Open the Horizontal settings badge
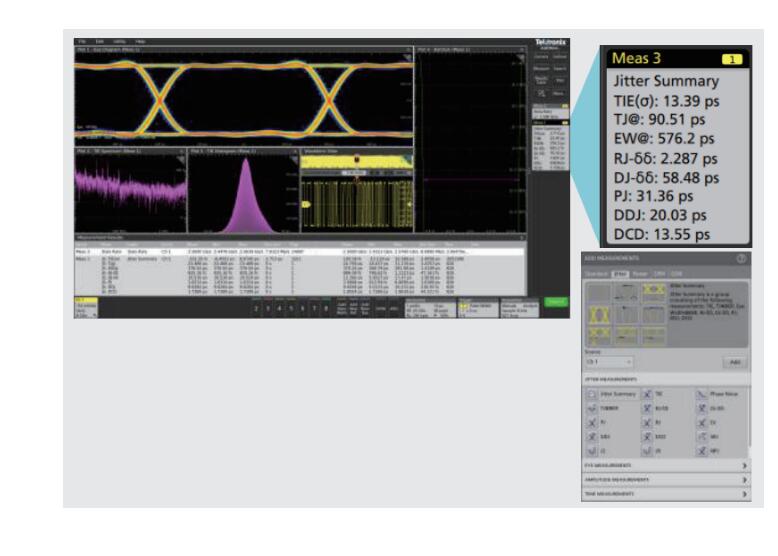Viewport: 778px width, 556px height. coord(431,309)
